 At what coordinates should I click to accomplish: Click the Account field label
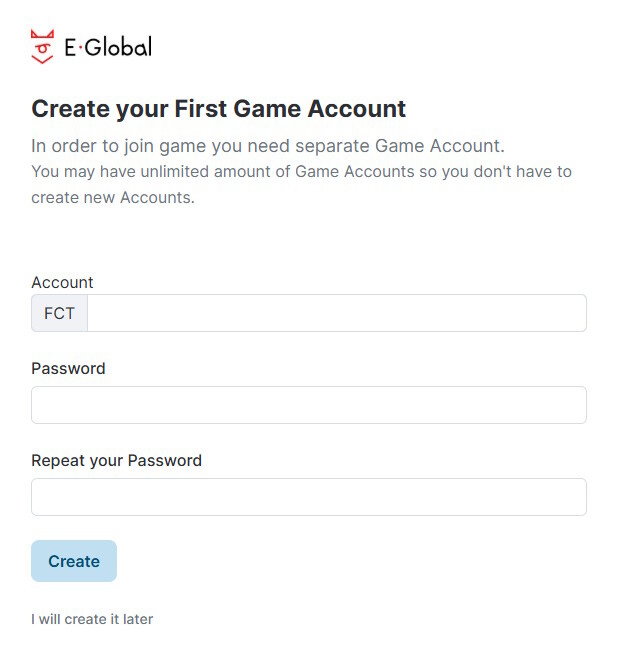tap(62, 283)
